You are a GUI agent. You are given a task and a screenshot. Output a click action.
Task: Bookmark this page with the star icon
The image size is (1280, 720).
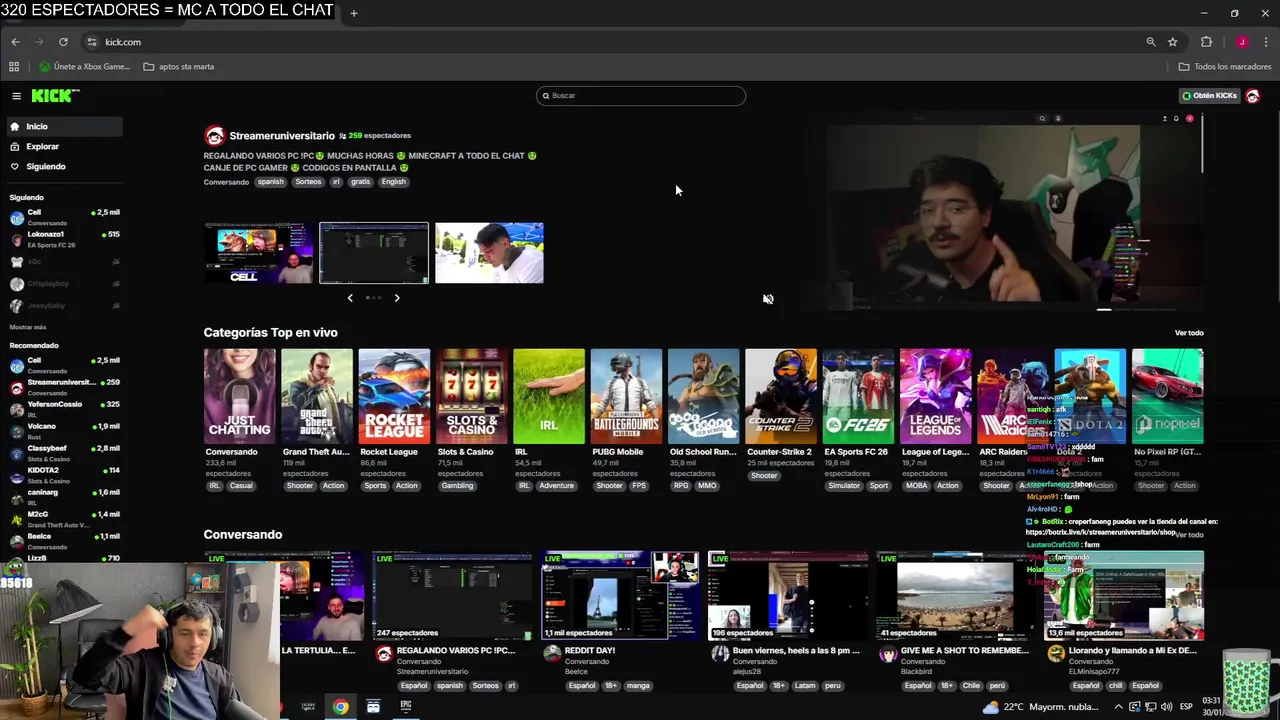(x=1173, y=42)
